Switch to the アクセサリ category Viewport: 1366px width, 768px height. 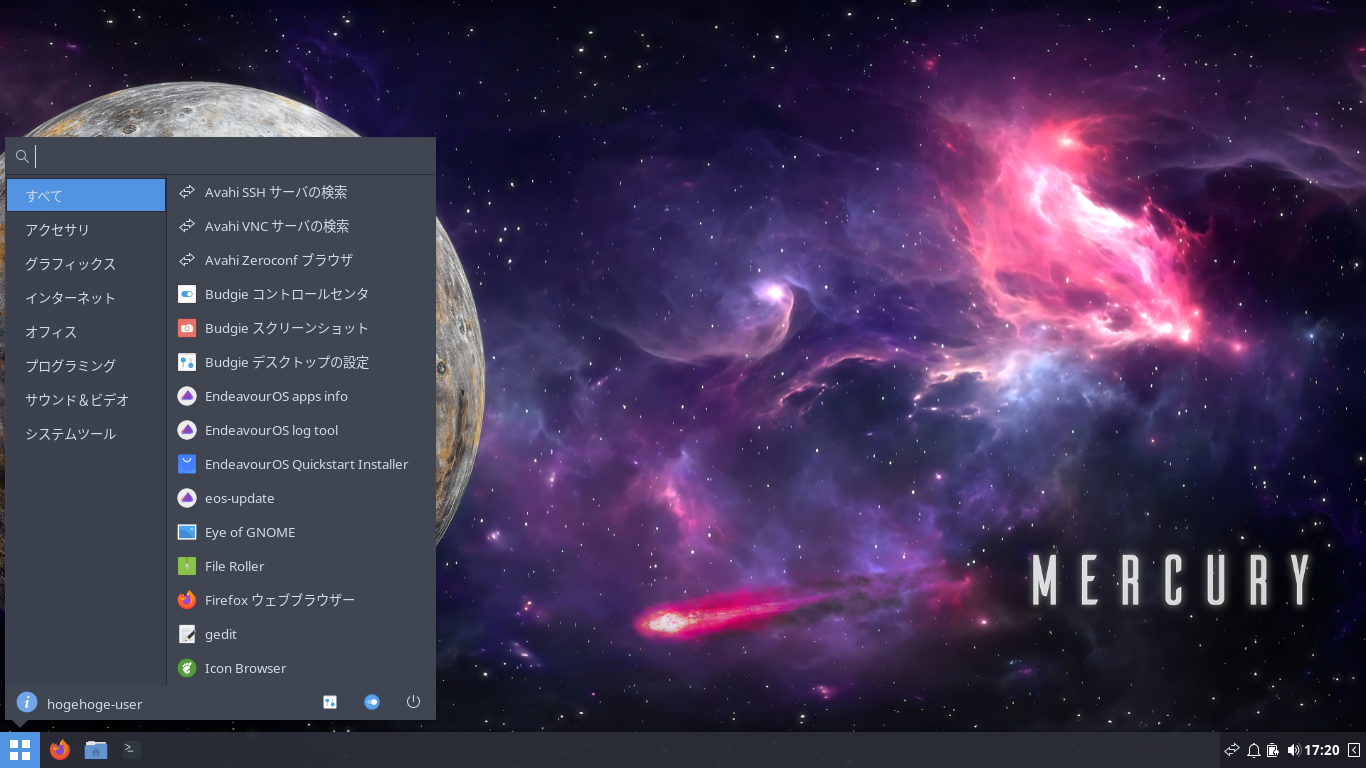tap(86, 230)
